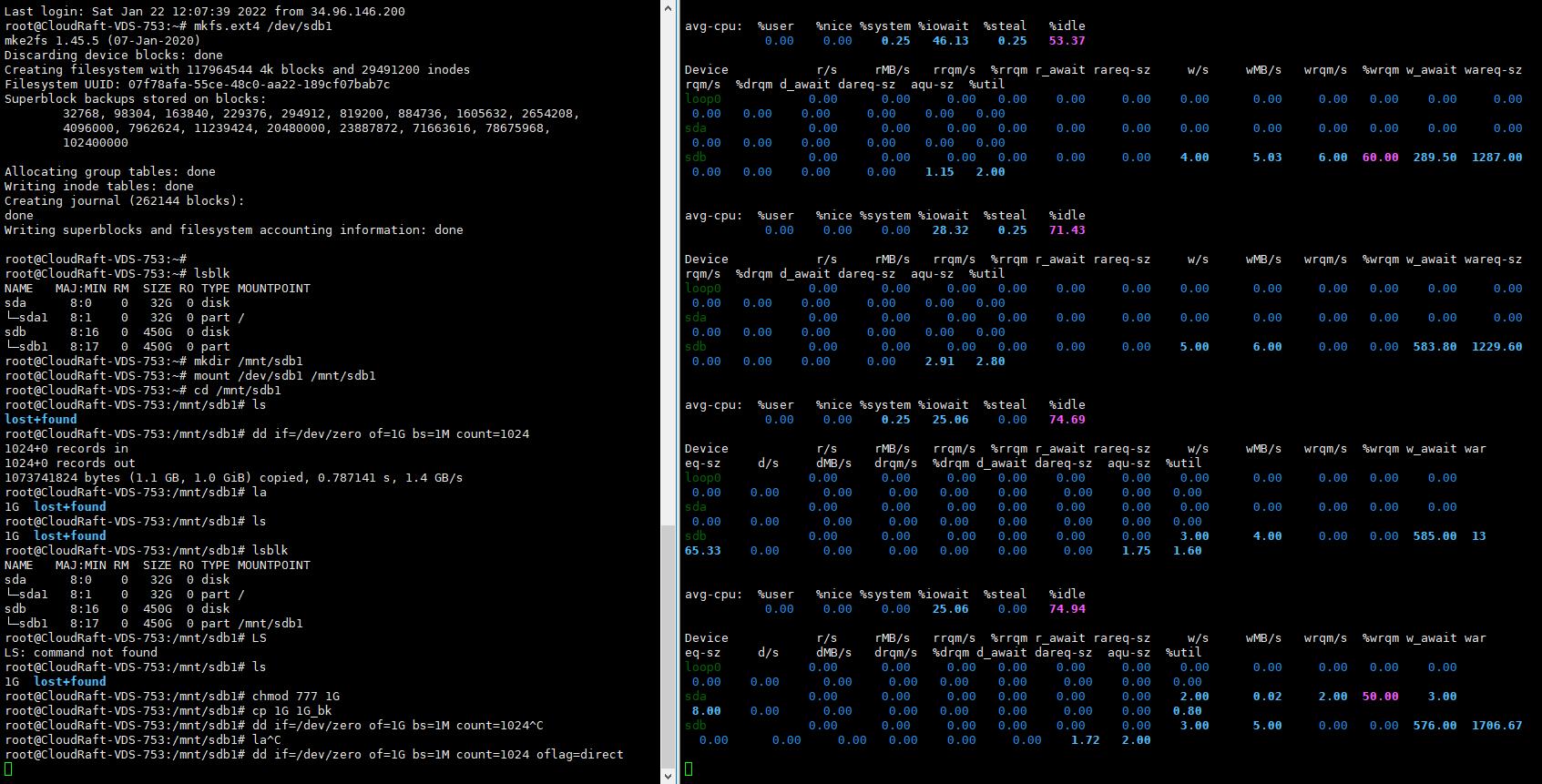Viewport: 1542px width, 784px height.
Task: Click the dd command ending 'count=1024^C'
Action: (398, 726)
